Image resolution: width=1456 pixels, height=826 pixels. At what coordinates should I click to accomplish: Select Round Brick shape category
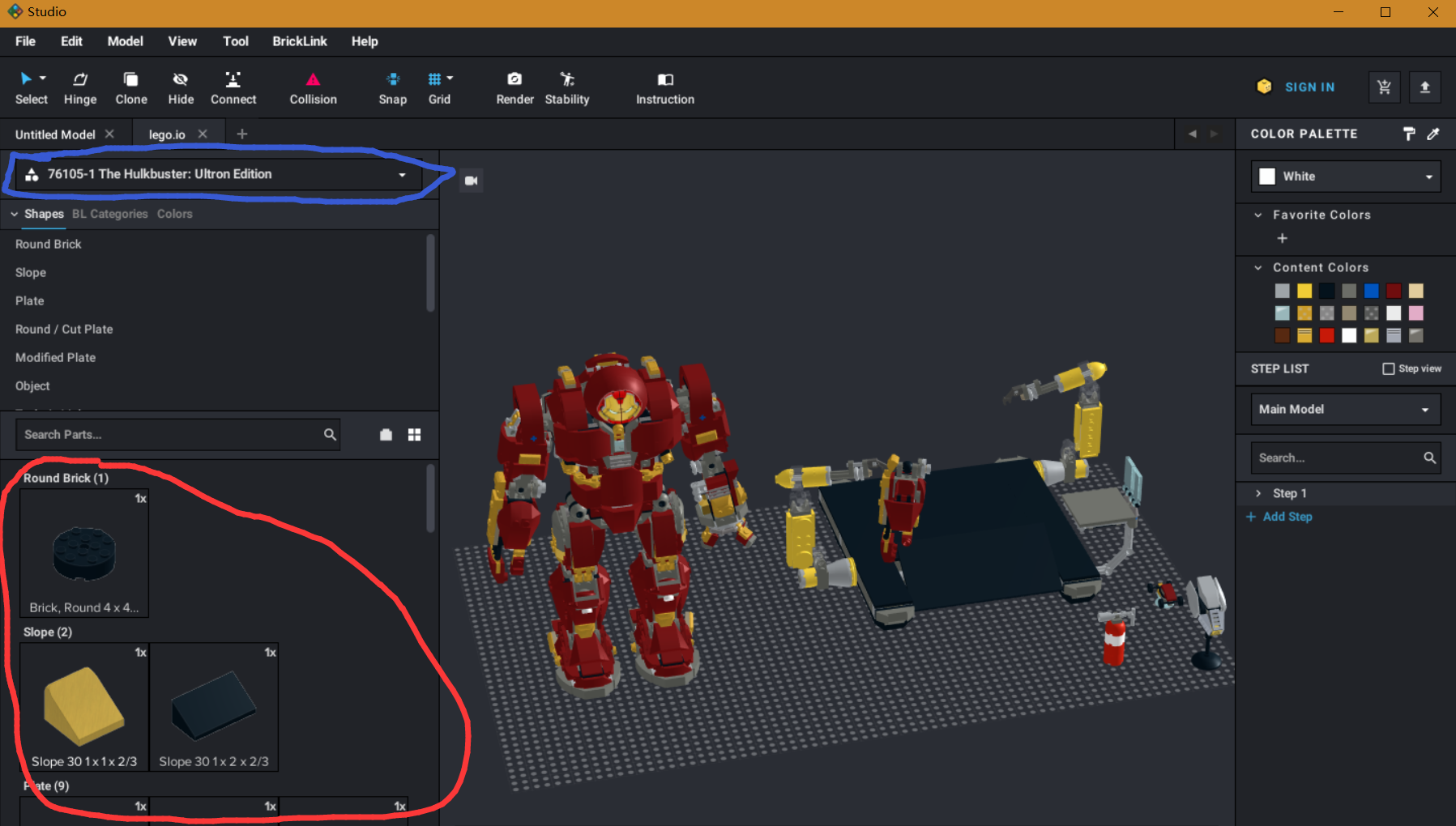coord(49,244)
